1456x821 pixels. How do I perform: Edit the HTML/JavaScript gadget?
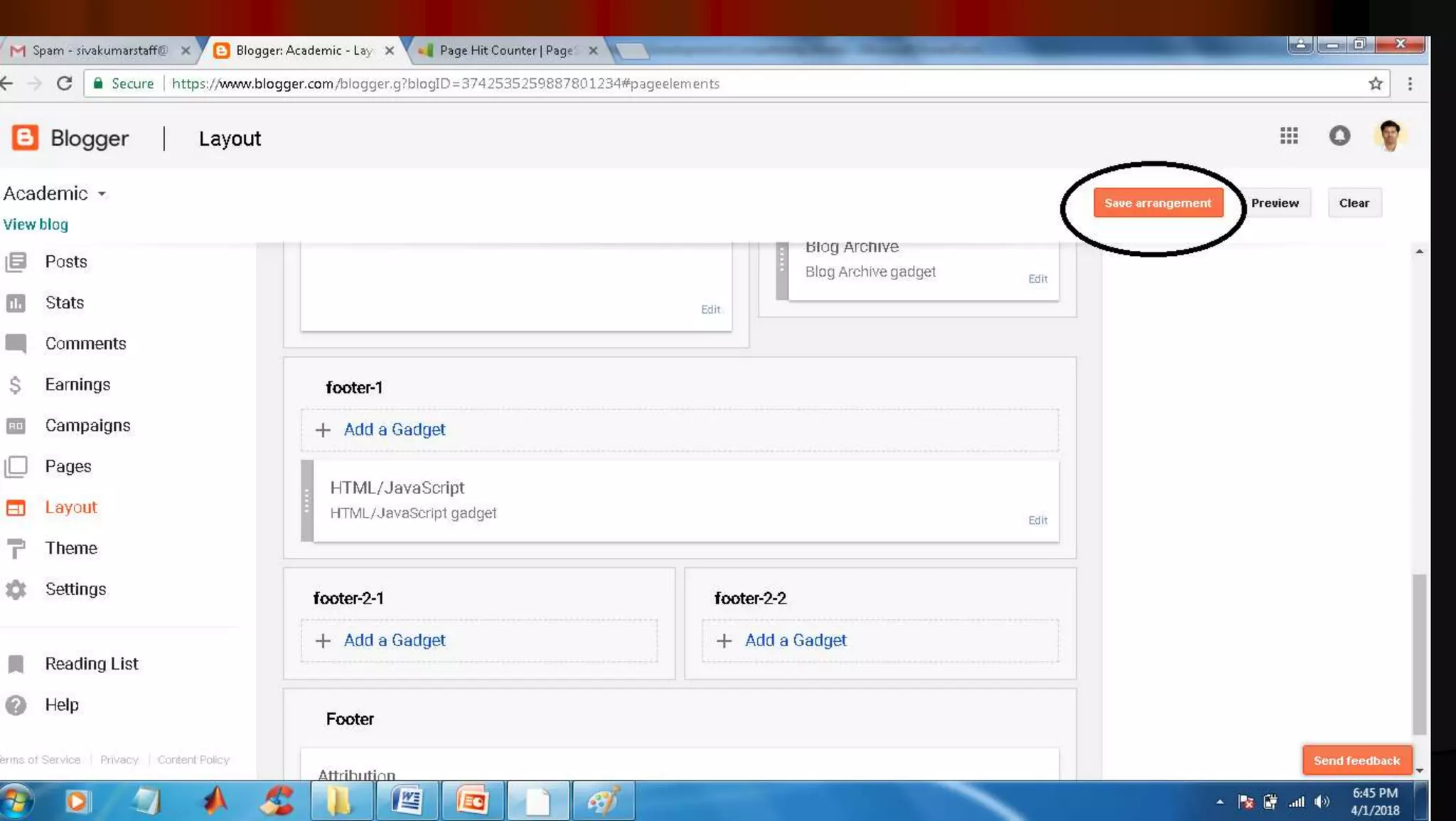(1037, 520)
